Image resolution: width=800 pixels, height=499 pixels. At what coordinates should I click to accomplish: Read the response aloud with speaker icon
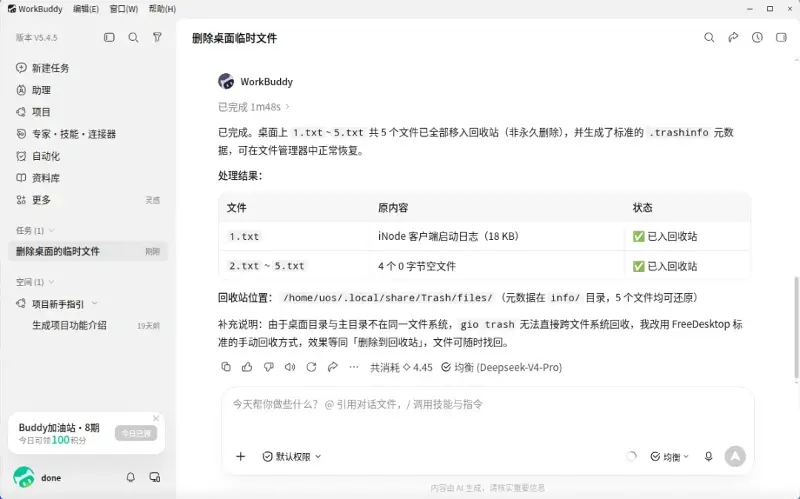290,367
